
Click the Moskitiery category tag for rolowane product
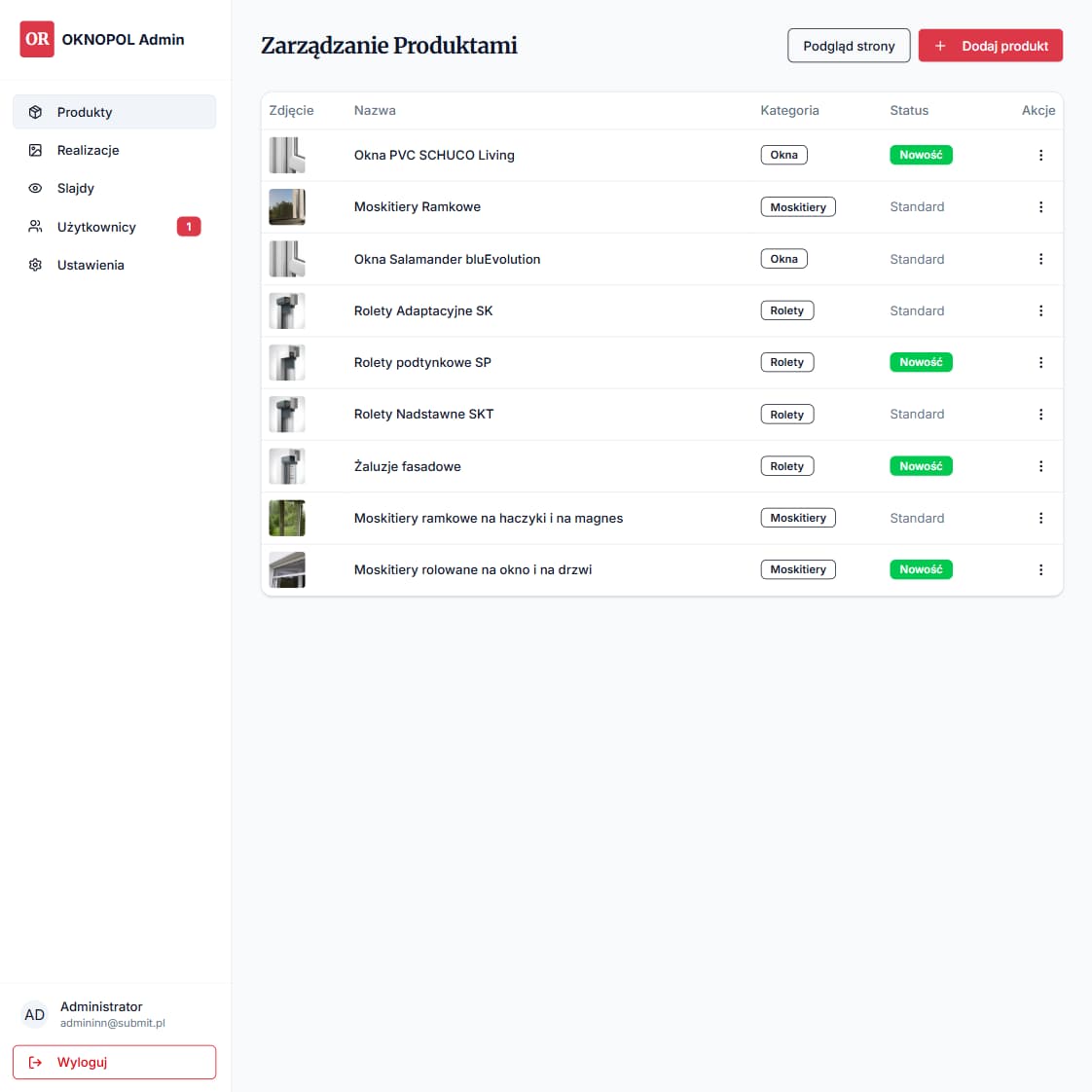click(797, 569)
